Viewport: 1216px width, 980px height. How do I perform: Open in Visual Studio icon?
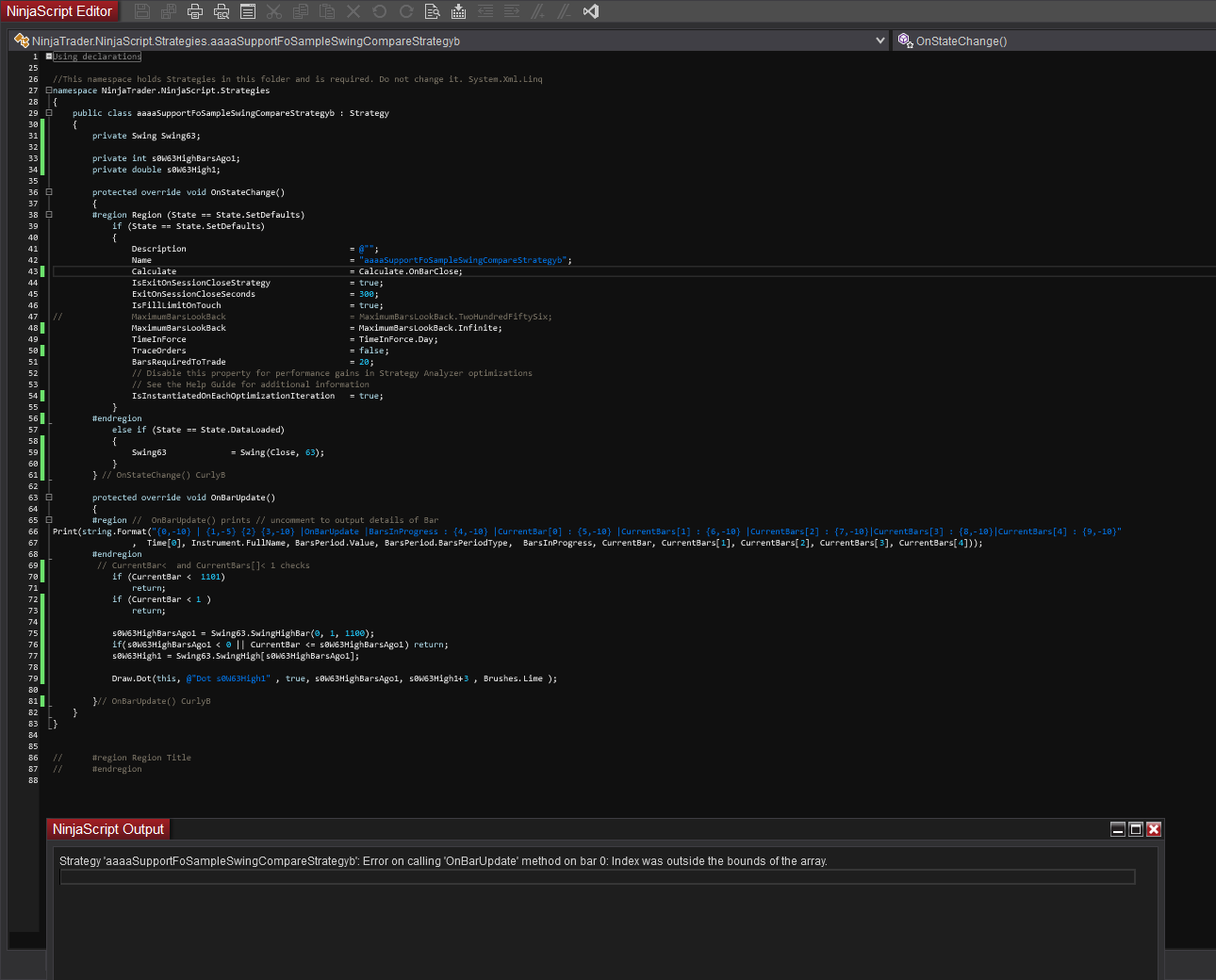591,11
